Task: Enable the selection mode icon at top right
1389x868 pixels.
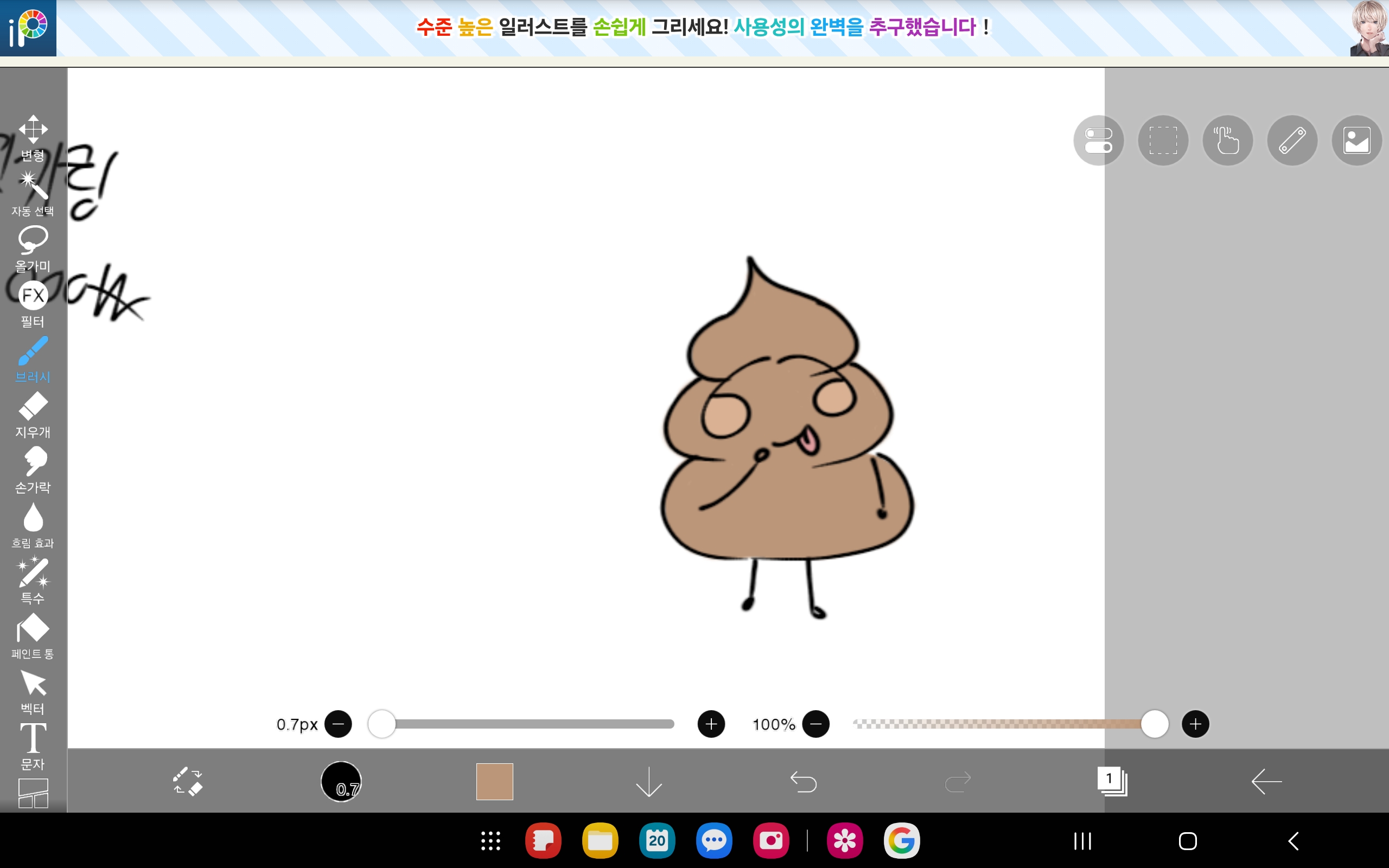Action: pos(1163,140)
